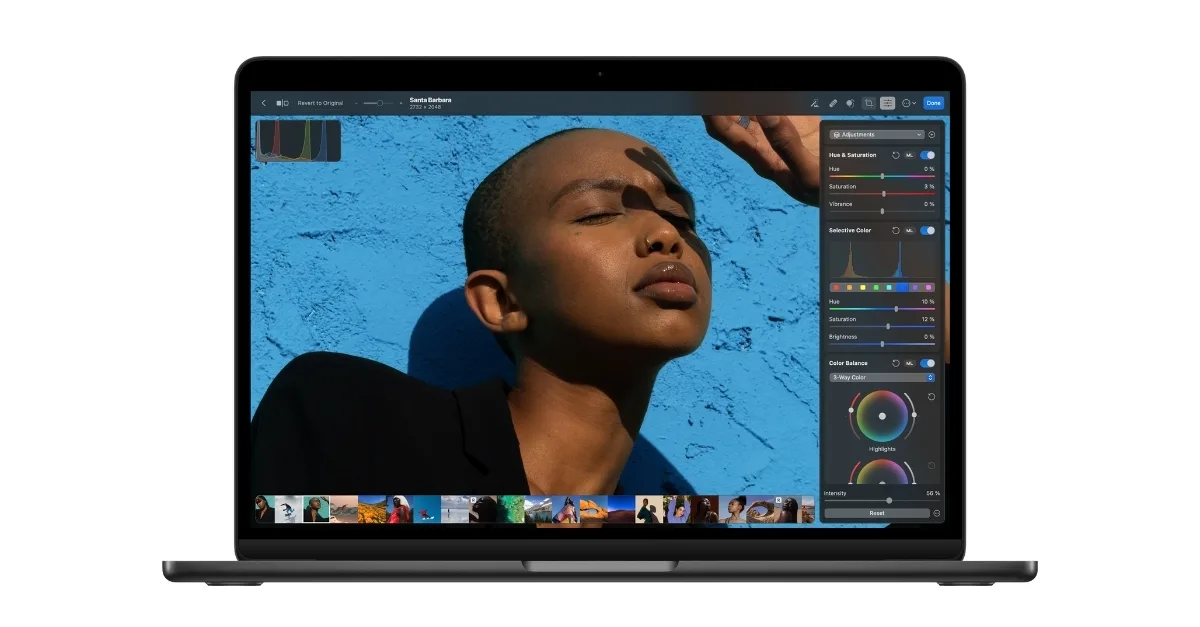The image size is (1200, 627).
Task: Open the color adjustments sliders tool
Action: (x=887, y=103)
